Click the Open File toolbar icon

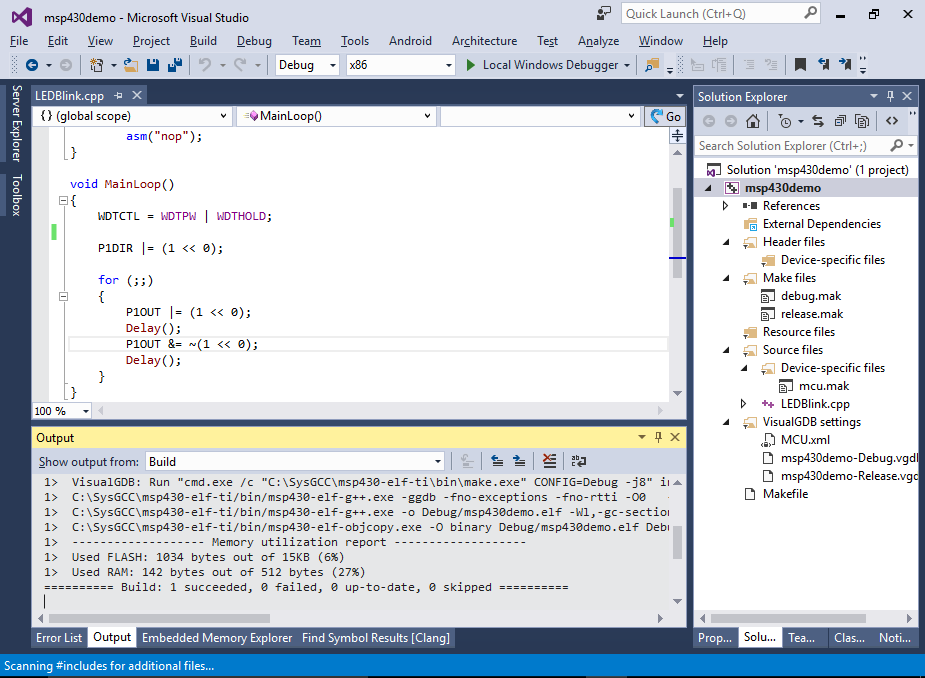click(131, 65)
